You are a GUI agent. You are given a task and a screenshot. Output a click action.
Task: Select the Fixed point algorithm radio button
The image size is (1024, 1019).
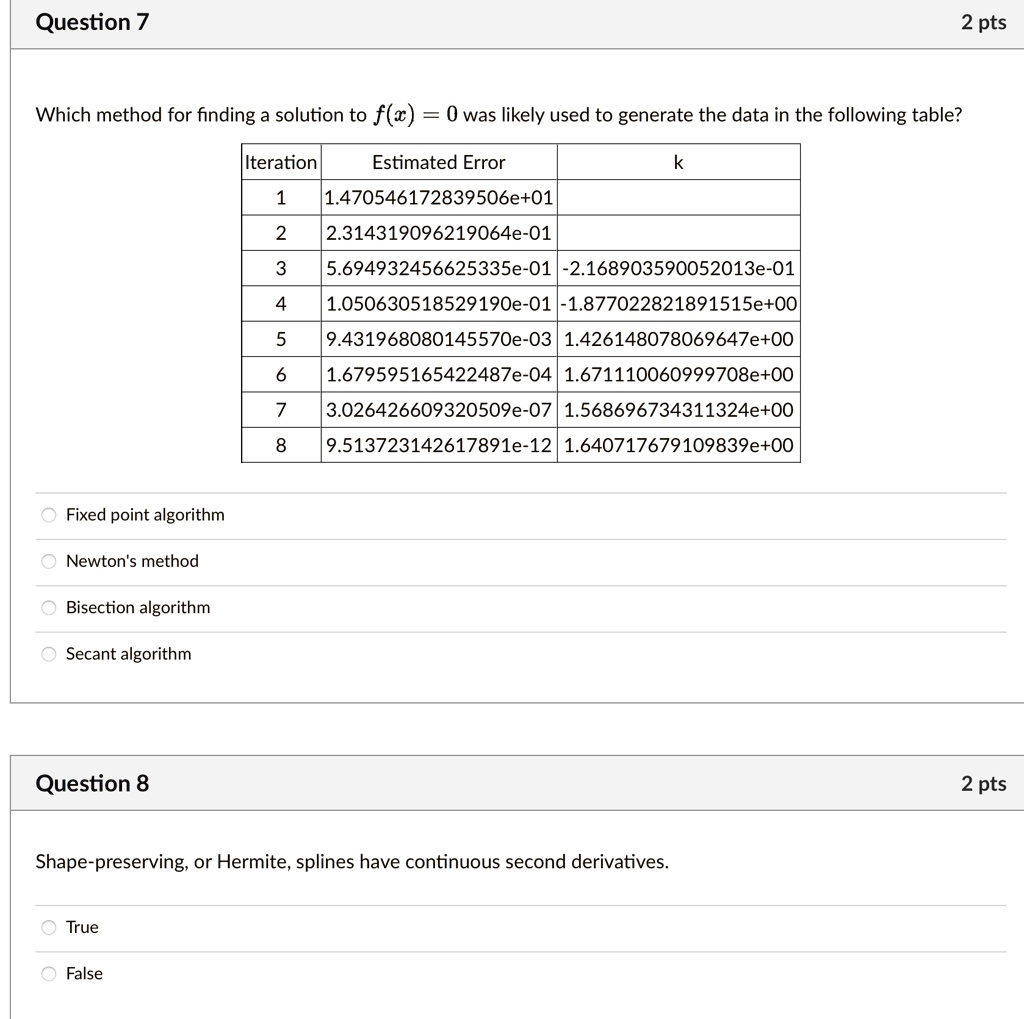click(x=48, y=515)
